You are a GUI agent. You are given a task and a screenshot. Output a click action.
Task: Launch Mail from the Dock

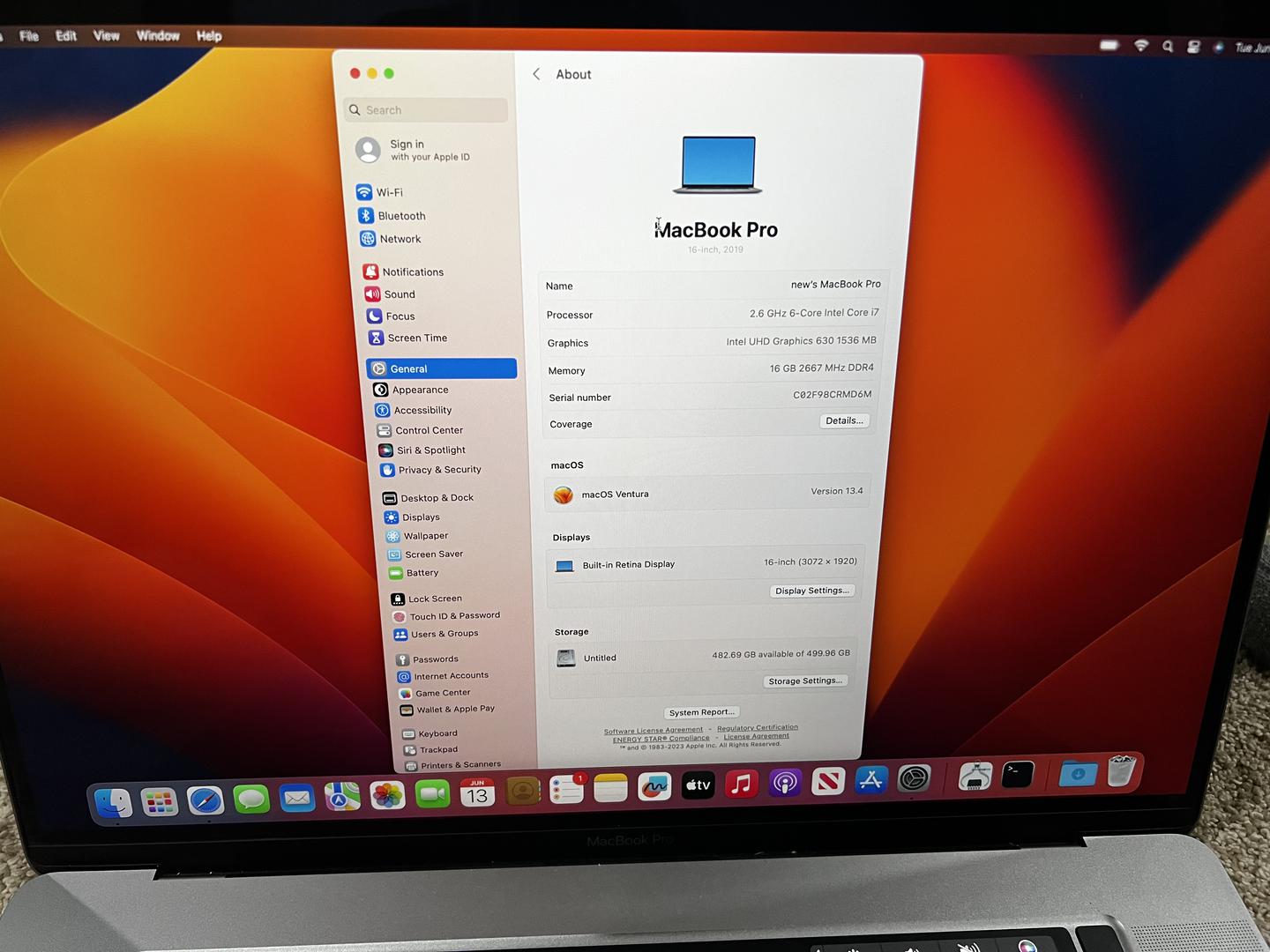[297, 799]
